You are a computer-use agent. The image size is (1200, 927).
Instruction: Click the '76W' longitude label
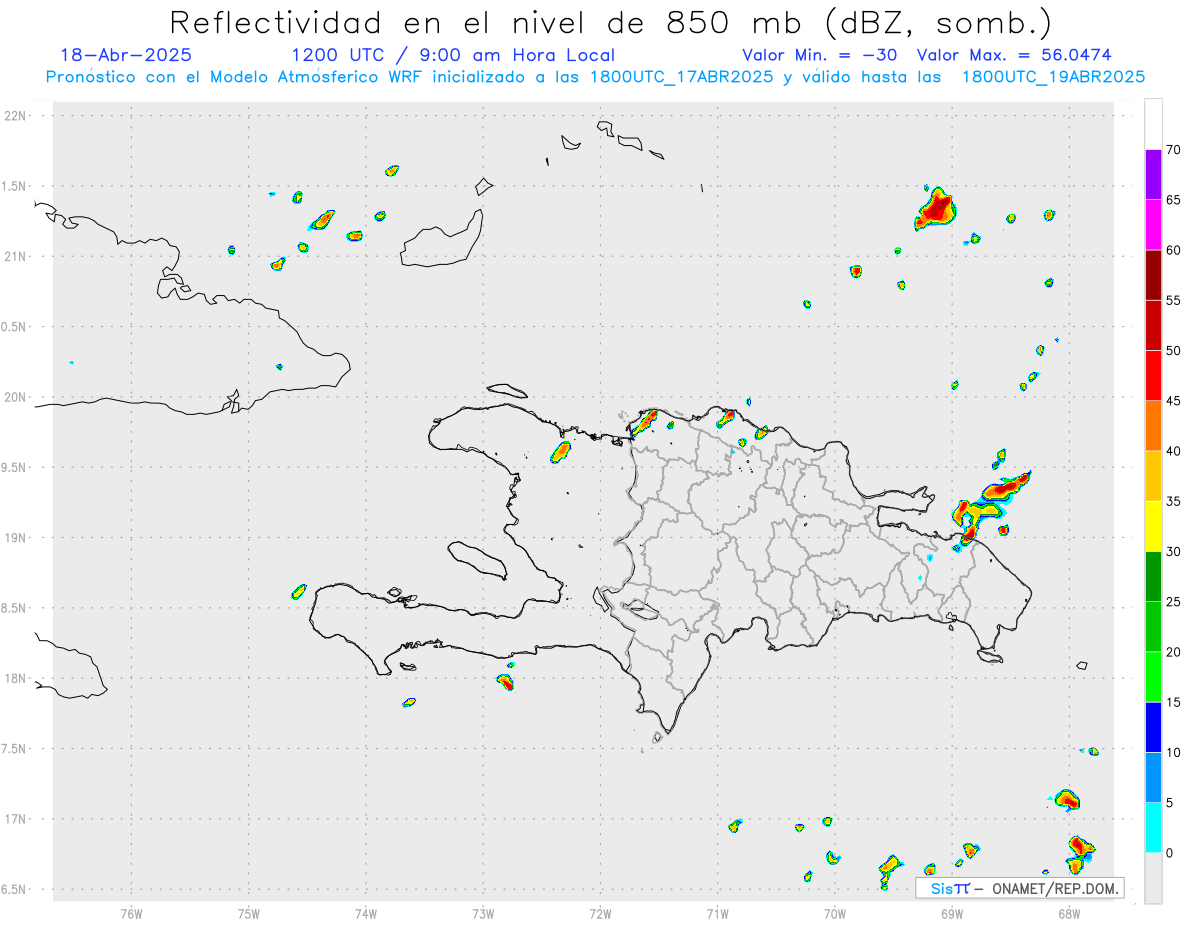pos(131,913)
